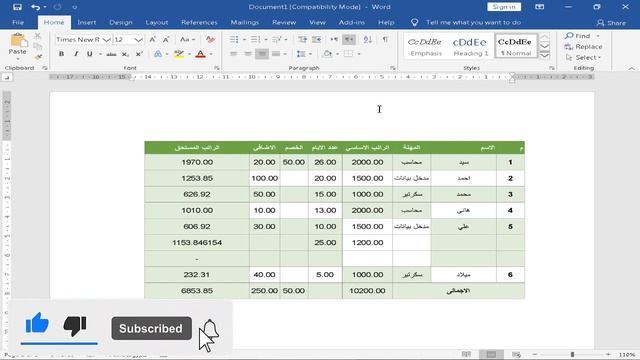
Task: Apply text highlight color yellow
Action: (x=179, y=54)
